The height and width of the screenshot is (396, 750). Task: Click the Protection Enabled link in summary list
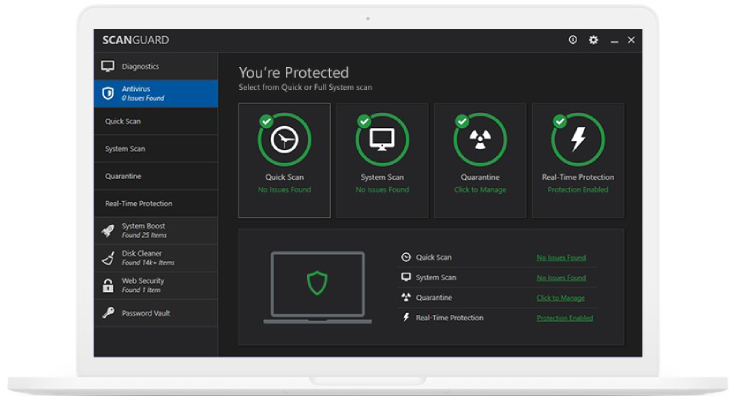click(564, 318)
